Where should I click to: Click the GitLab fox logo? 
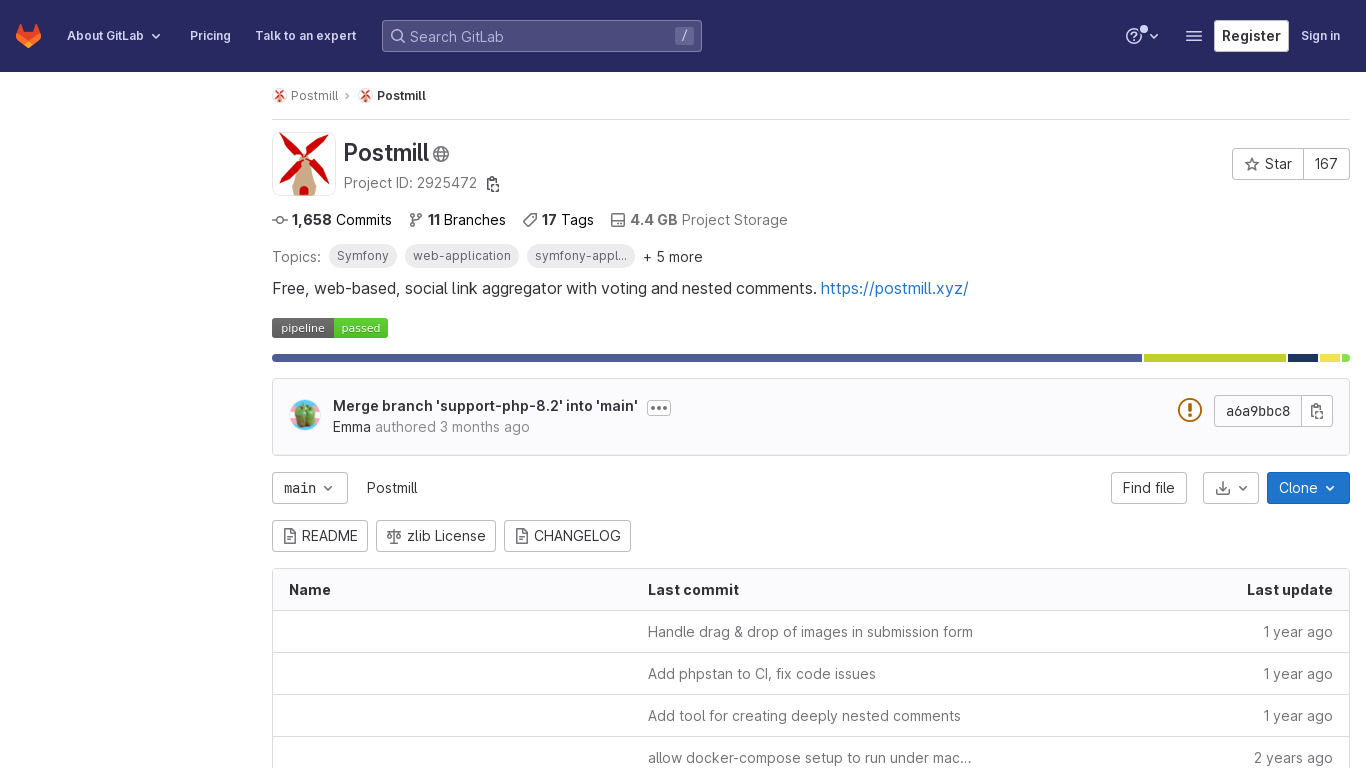(28, 36)
